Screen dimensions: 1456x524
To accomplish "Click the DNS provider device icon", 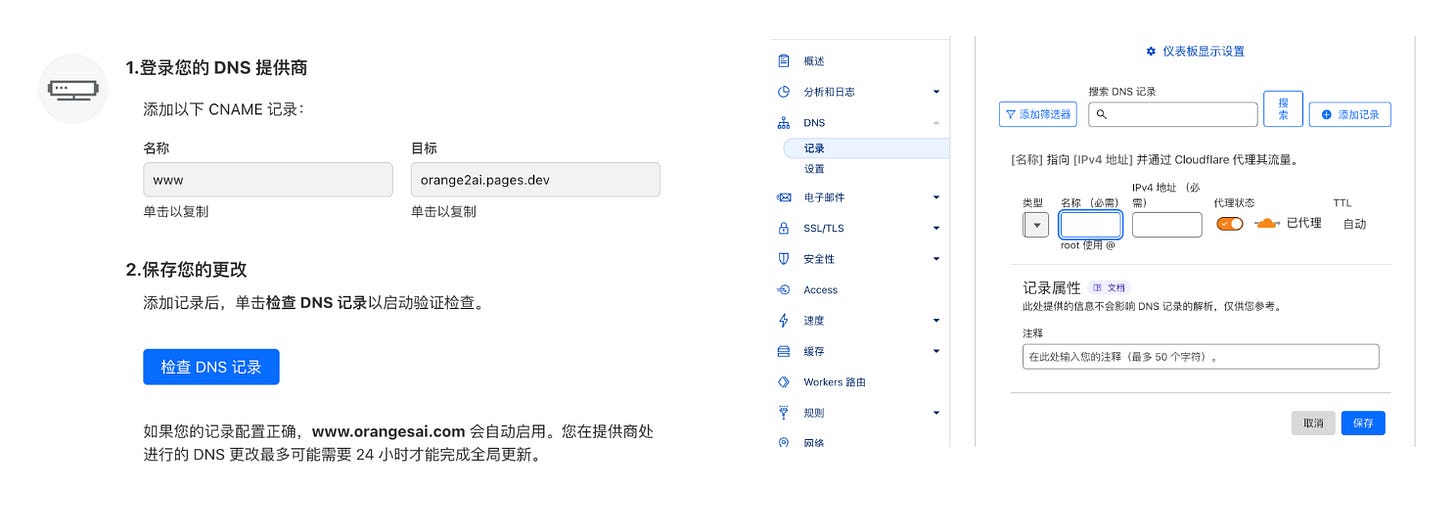I will tap(73, 89).
